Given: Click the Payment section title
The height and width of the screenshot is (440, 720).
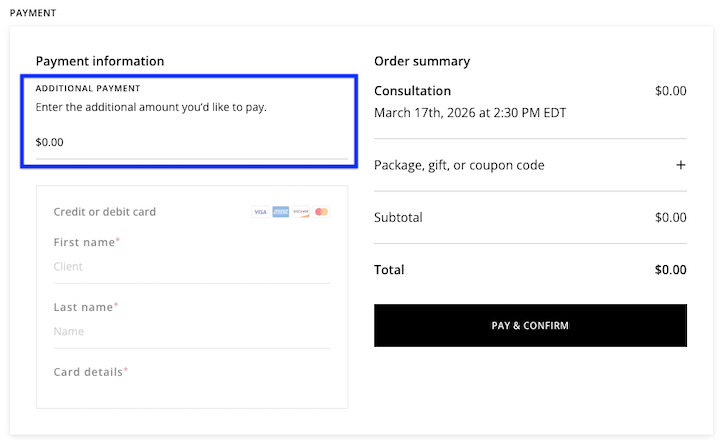Looking at the screenshot, I should (33, 13).
